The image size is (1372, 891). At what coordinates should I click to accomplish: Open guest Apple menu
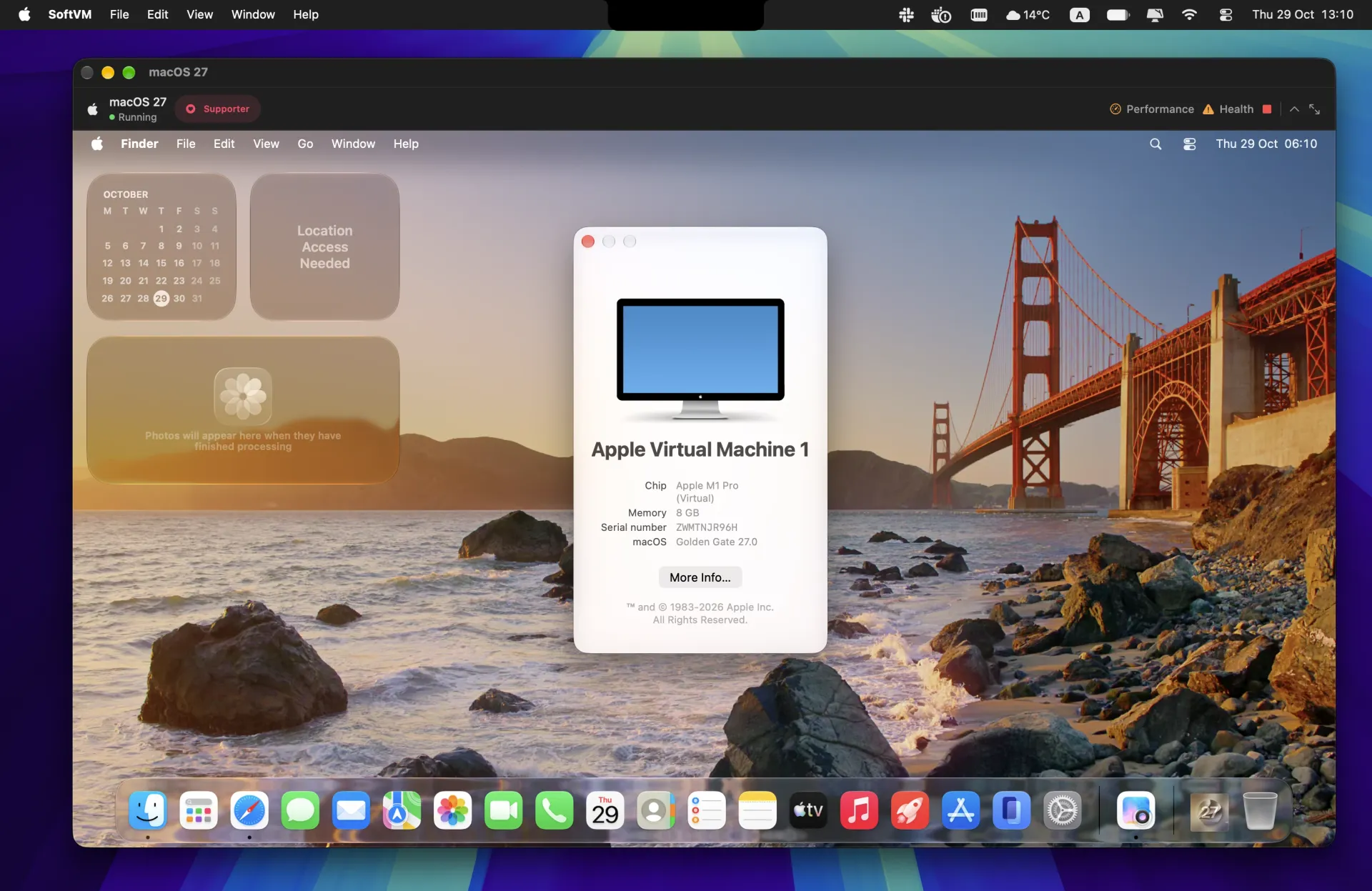tap(97, 144)
